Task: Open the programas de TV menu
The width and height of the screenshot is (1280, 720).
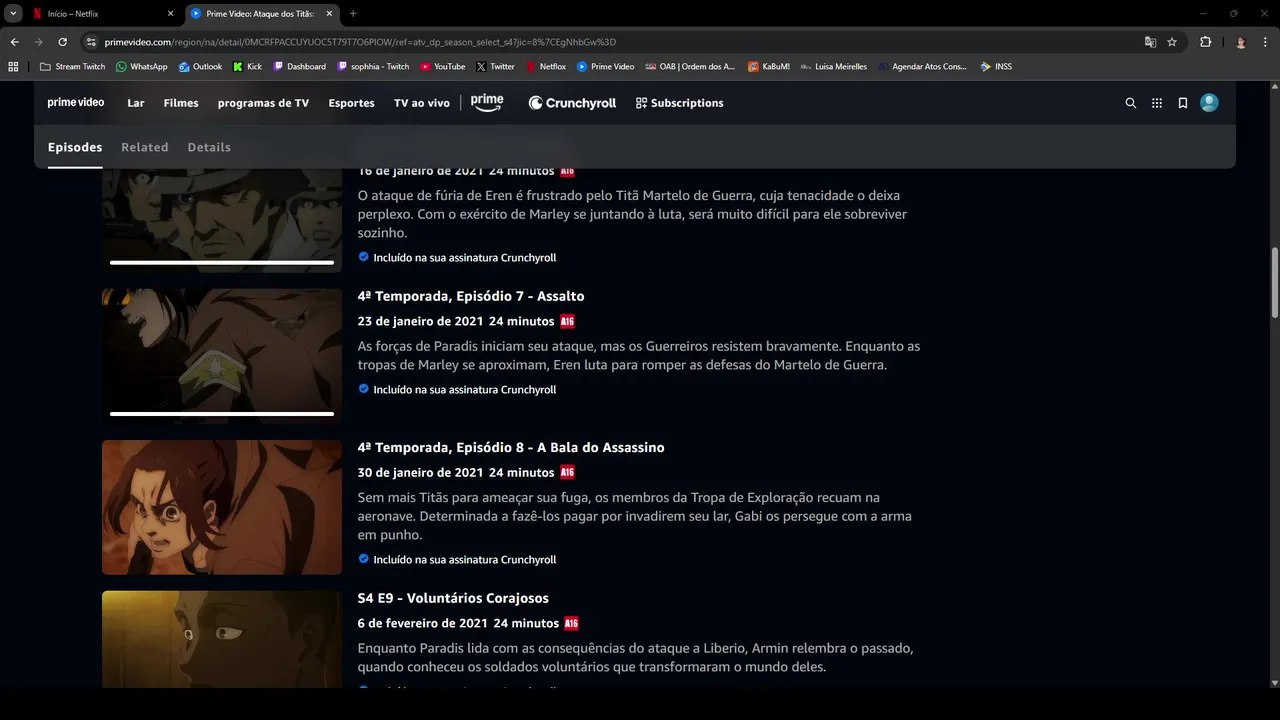Action: coord(263,103)
